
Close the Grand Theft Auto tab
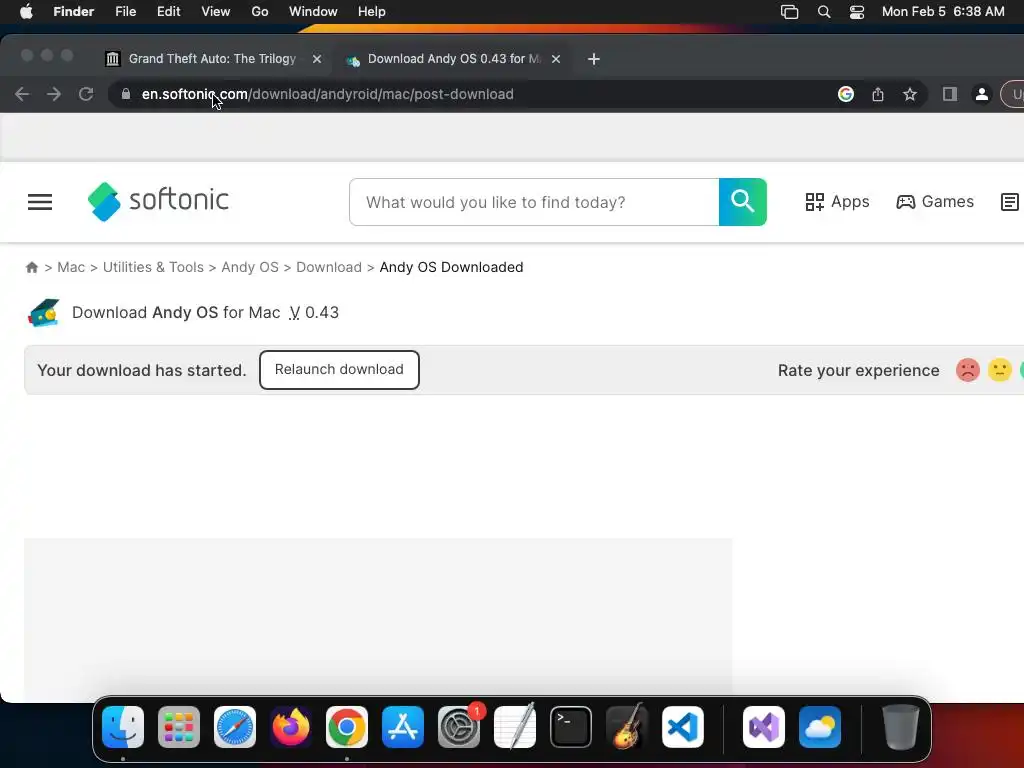317,59
